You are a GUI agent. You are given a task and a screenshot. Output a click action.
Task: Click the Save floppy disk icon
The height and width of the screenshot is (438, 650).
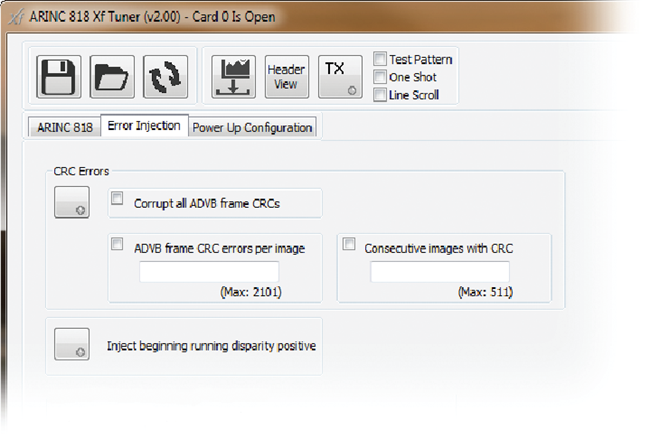click(x=59, y=77)
